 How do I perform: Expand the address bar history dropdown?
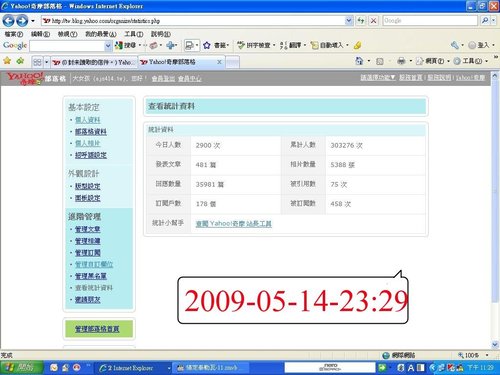pos(349,21)
